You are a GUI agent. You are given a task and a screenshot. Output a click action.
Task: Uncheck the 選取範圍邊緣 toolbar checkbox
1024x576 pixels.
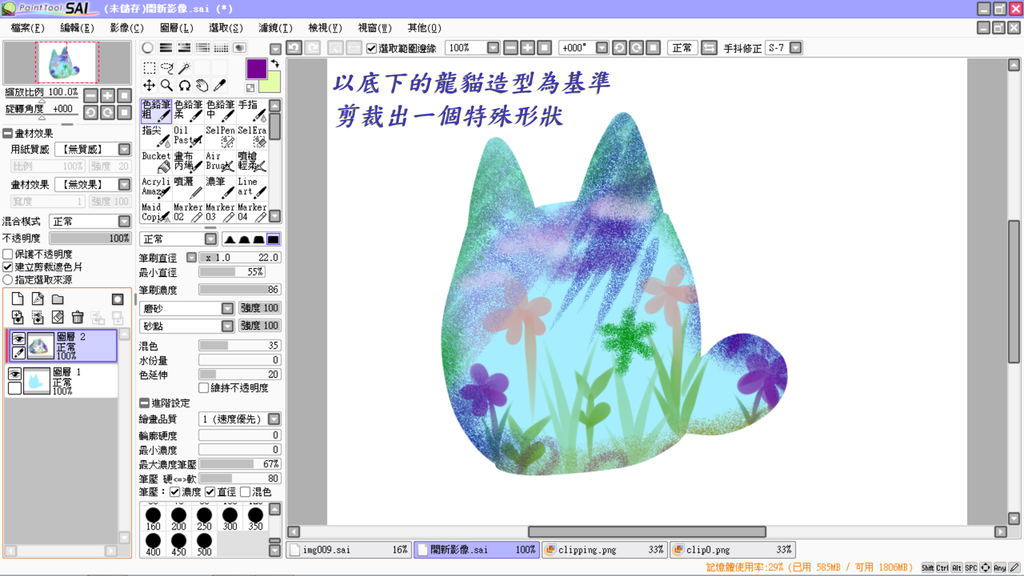pyautogui.click(x=370, y=47)
